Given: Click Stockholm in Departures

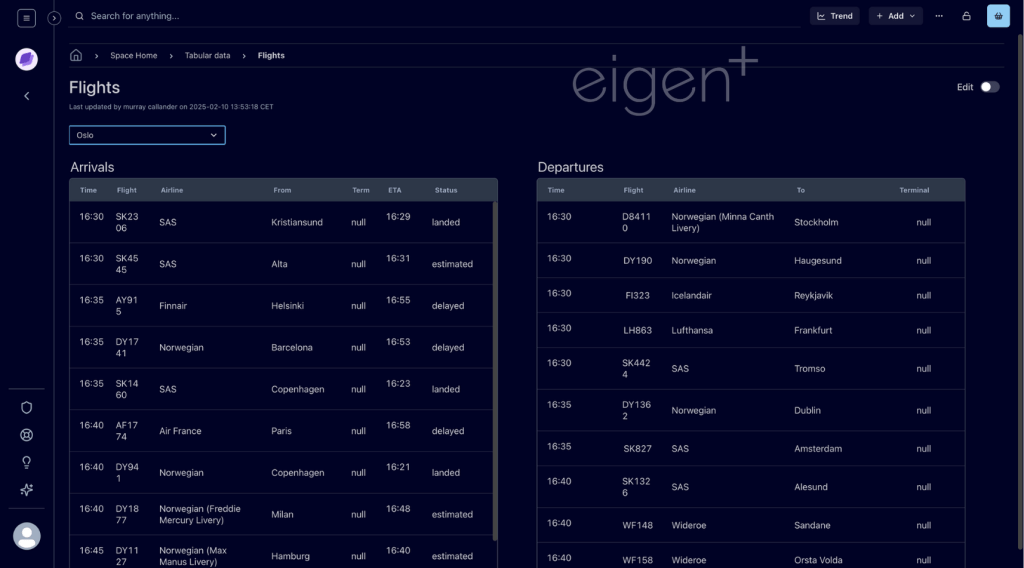Looking at the screenshot, I should click(816, 222).
